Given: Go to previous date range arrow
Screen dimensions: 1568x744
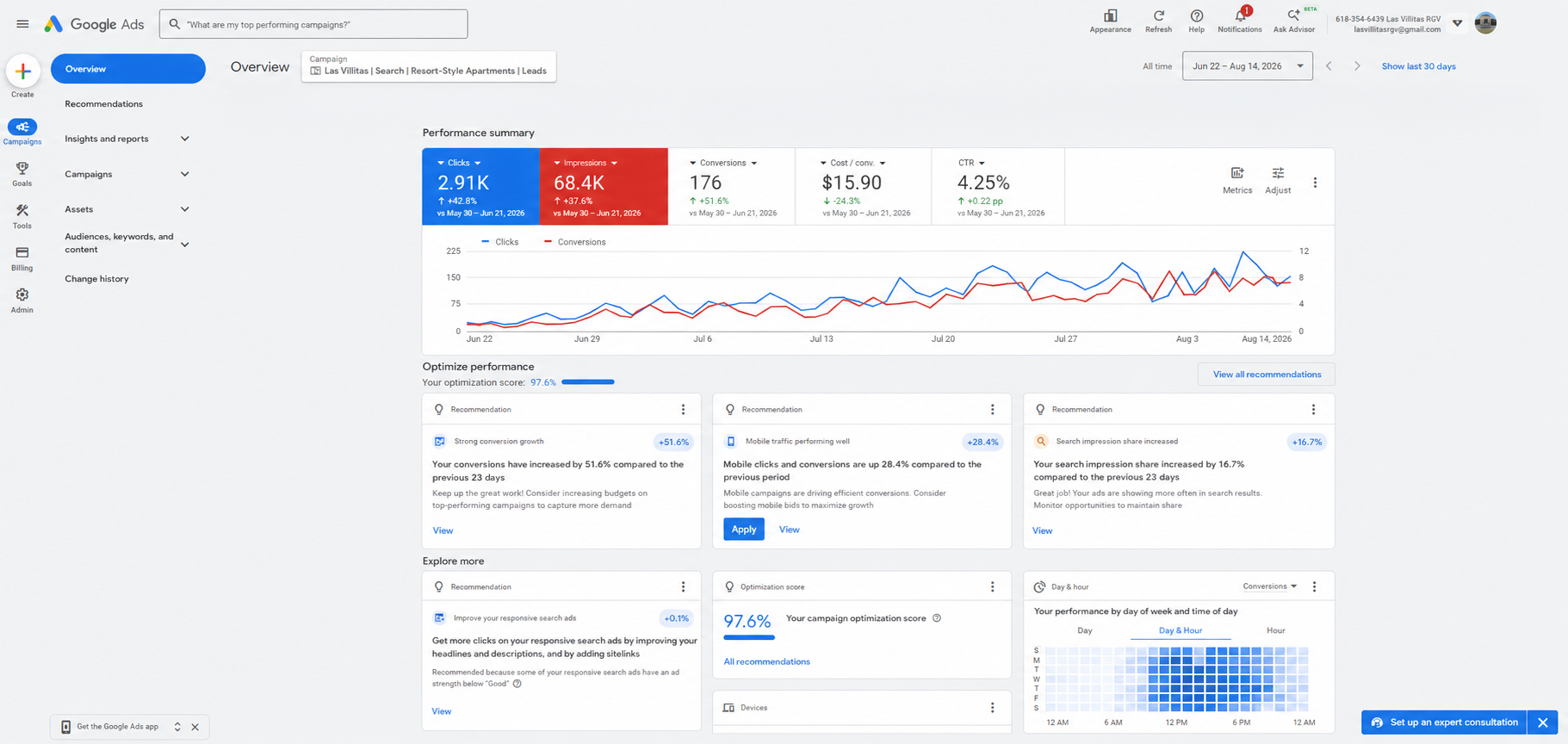Looking at the screenshot, I should point(1329,66).
